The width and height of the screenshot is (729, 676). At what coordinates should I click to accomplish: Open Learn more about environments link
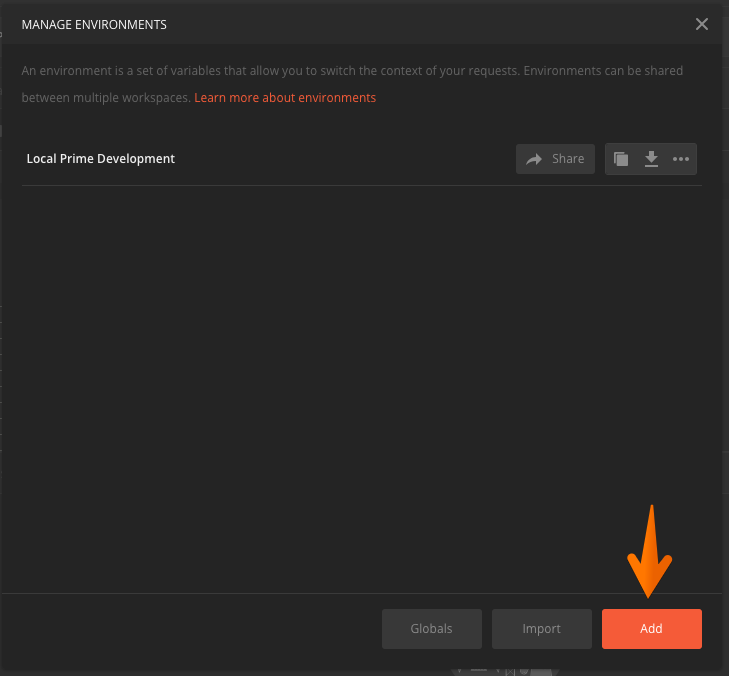tap(285, 98)
